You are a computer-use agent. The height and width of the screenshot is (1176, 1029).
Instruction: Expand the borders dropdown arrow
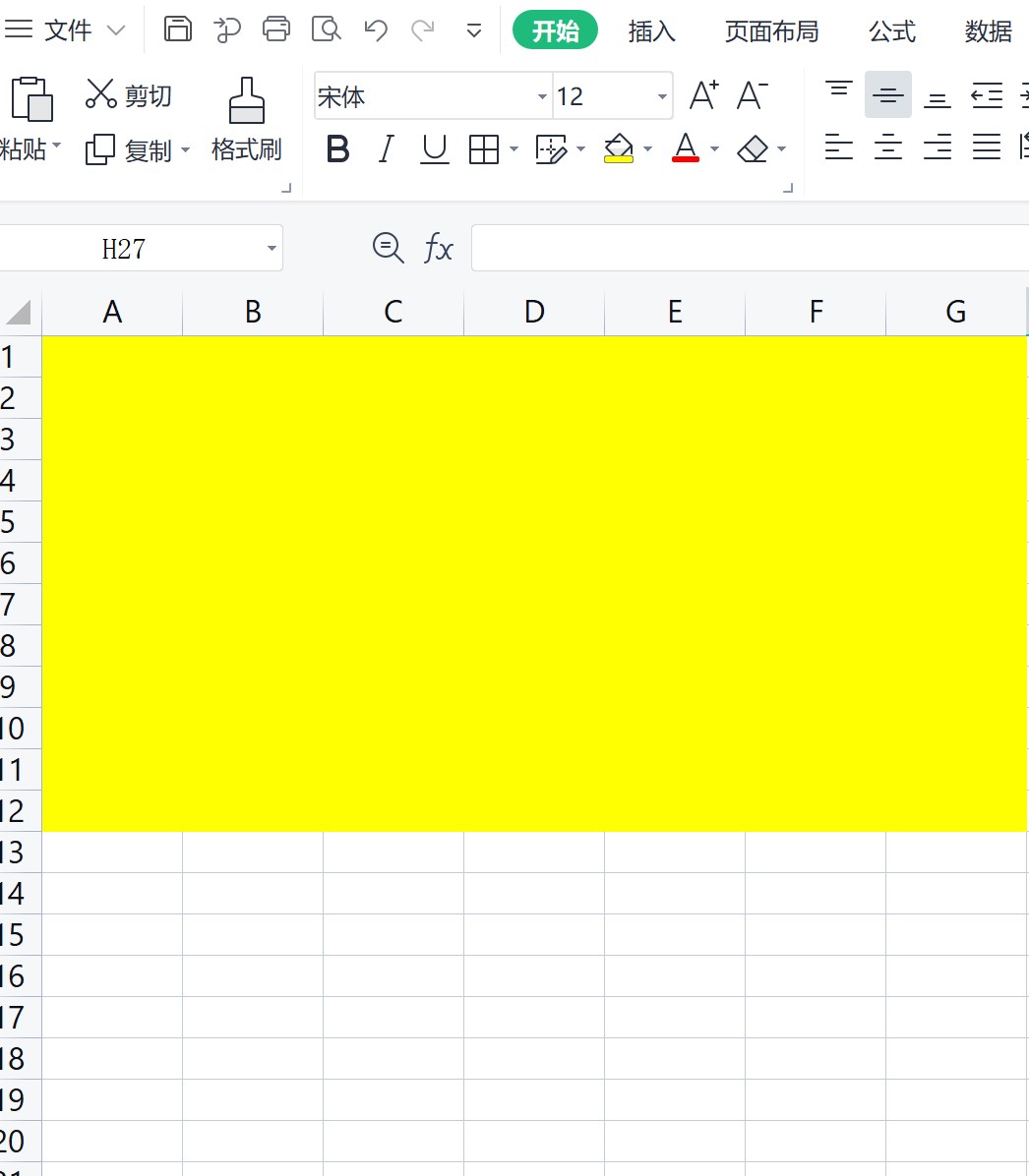pyautogui.click(x=514, y=149)
